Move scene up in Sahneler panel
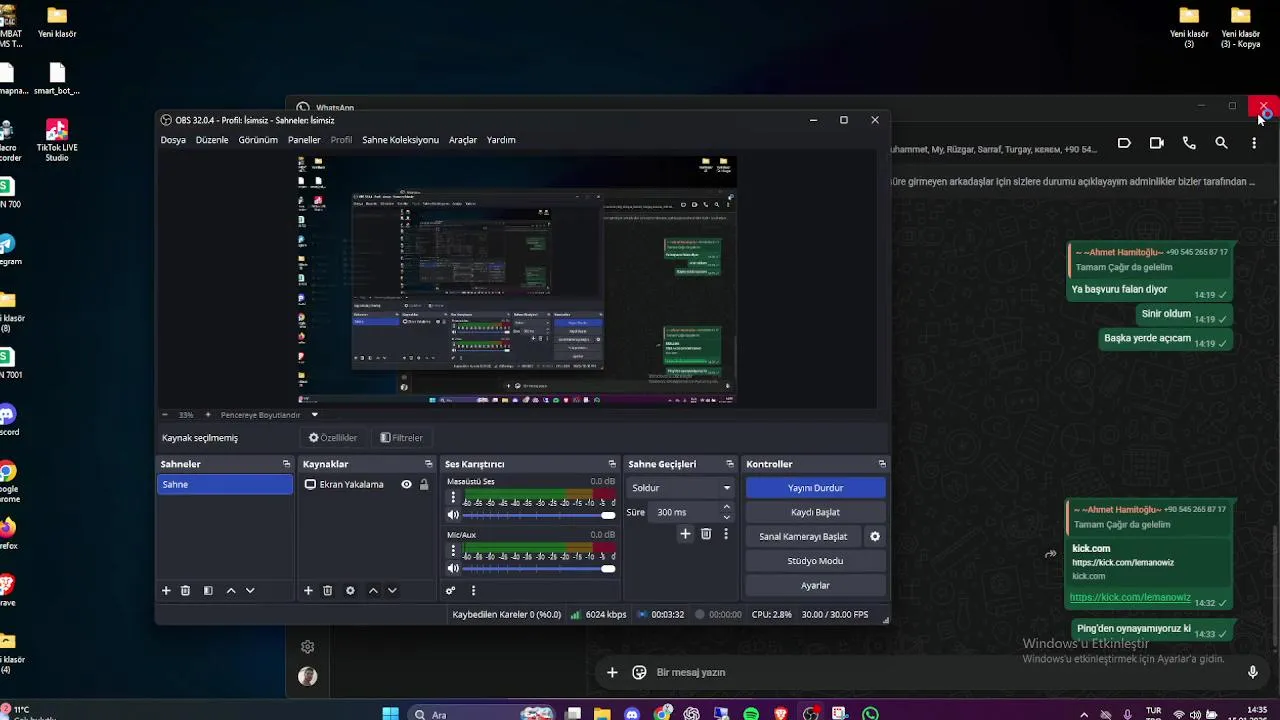 click(231, 591)
